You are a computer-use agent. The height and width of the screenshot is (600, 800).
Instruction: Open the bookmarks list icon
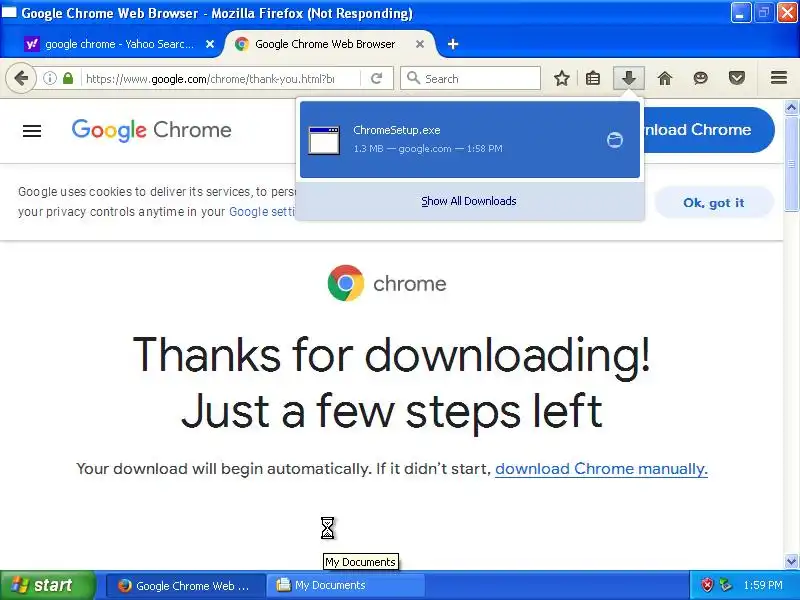pos(593,79)
